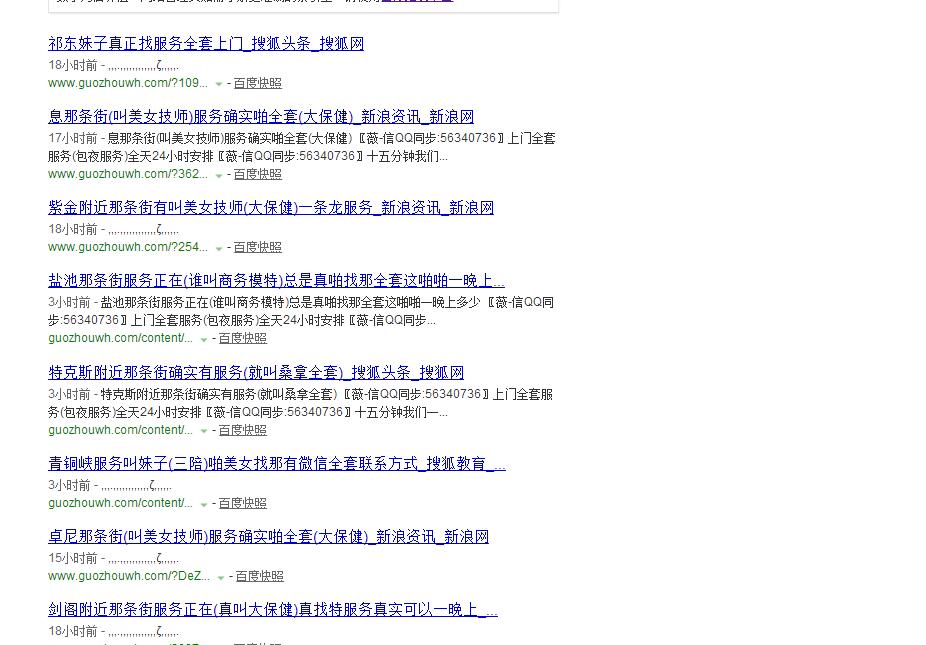926x645 pixels.
Task: Open the result titled 祁东妹子…搜狐头条_搜狐网
Action: pyautogui.click(x=206, y=43)
